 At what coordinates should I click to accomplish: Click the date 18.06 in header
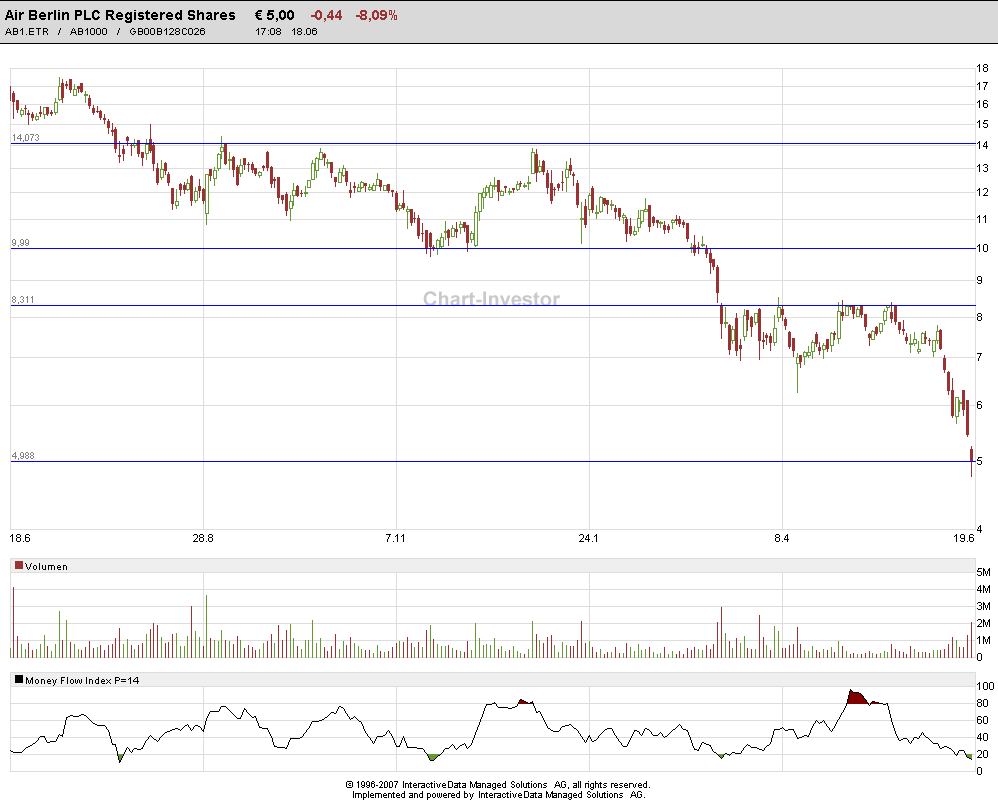(x=304, y=32)
